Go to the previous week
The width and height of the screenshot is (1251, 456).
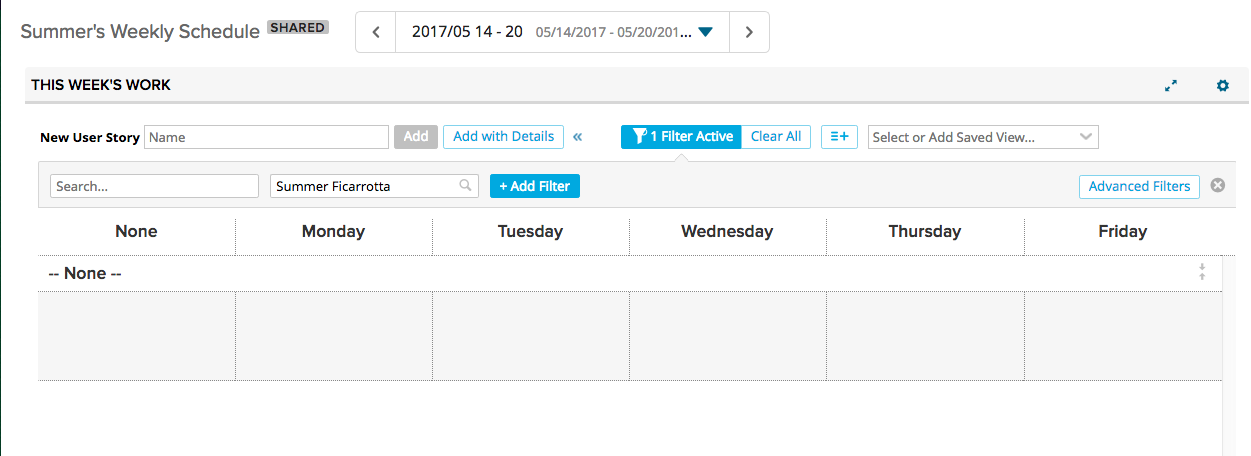[x=376, y=32]
